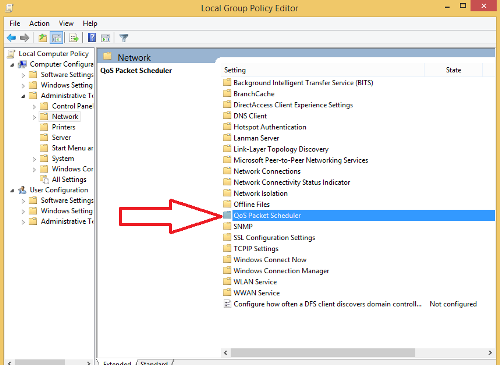Collapse the User Configuration tree node
Image resolution: width=500 pixels, height=365 pixels.
point(12,191)
